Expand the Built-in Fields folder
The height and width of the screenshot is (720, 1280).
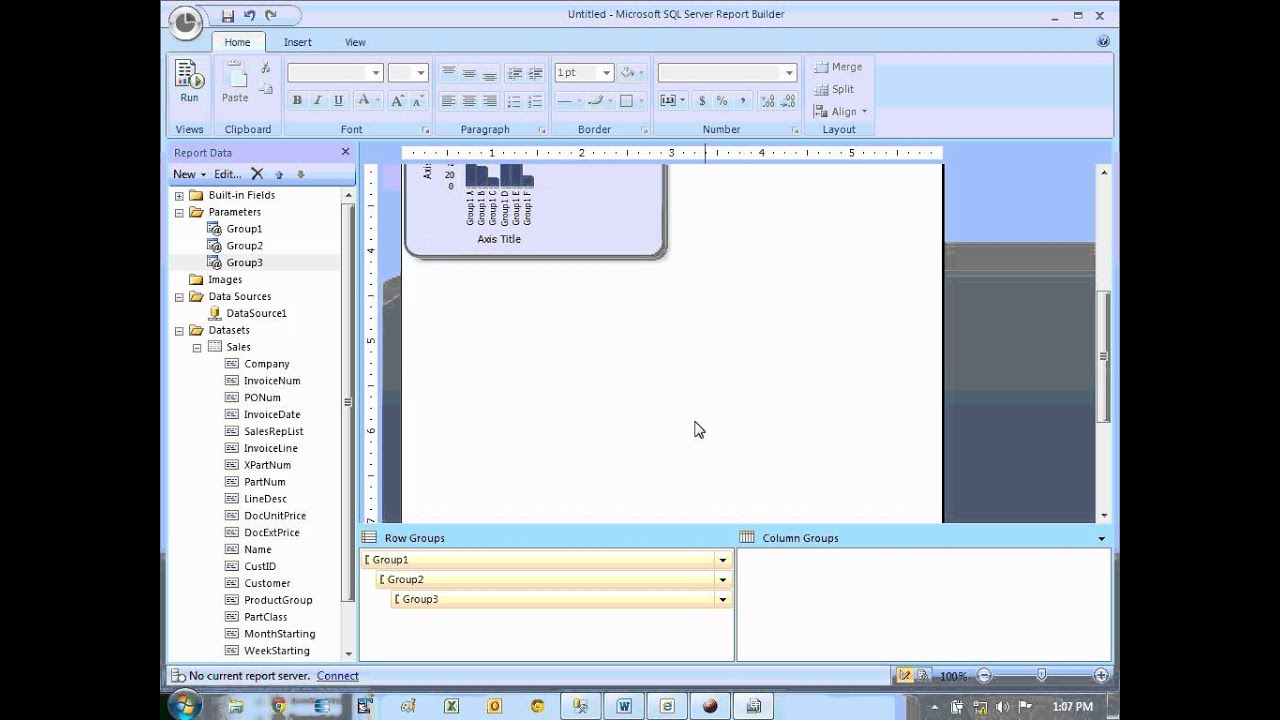(179, 196)
